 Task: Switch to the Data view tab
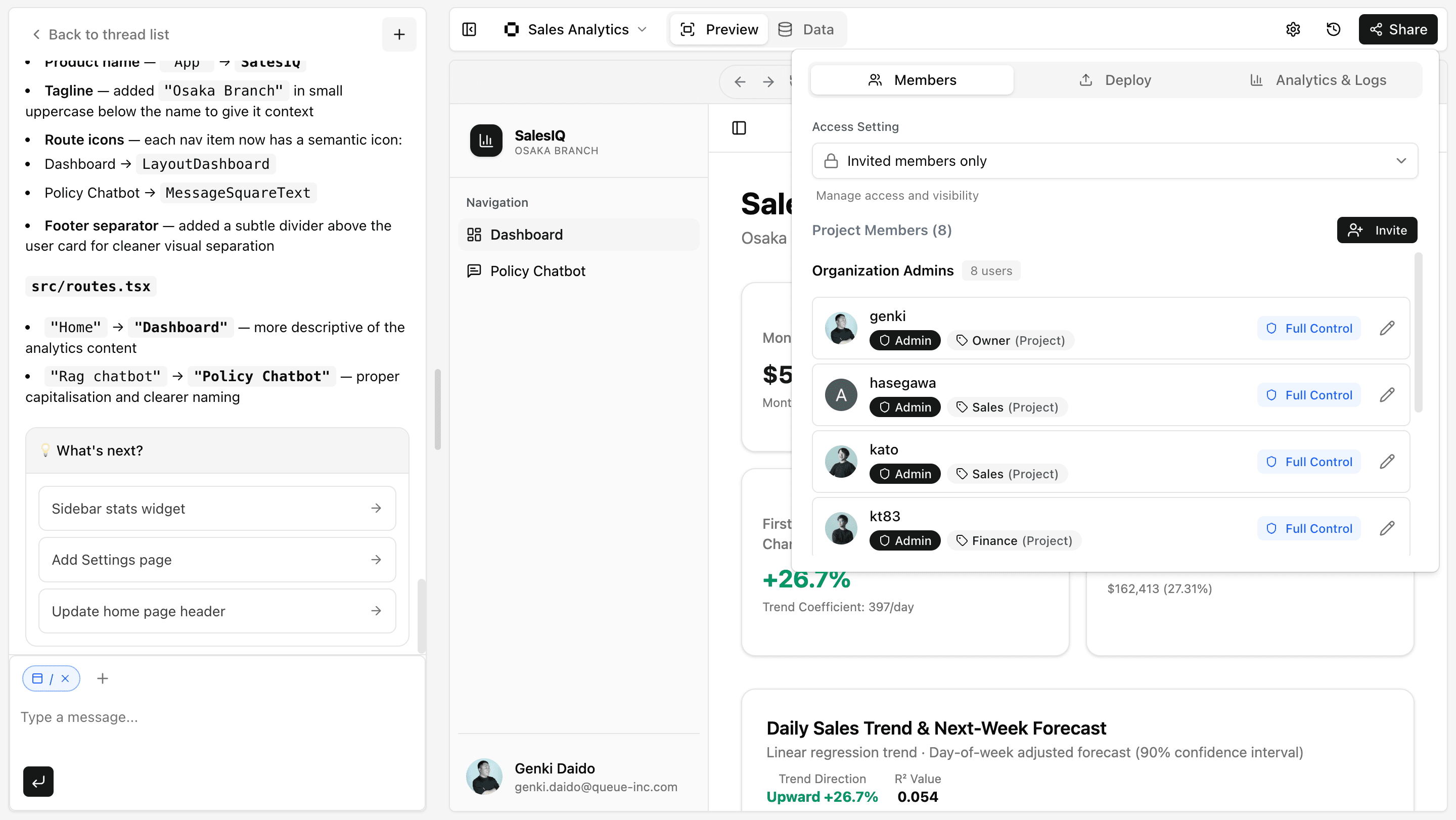[806, 29]
